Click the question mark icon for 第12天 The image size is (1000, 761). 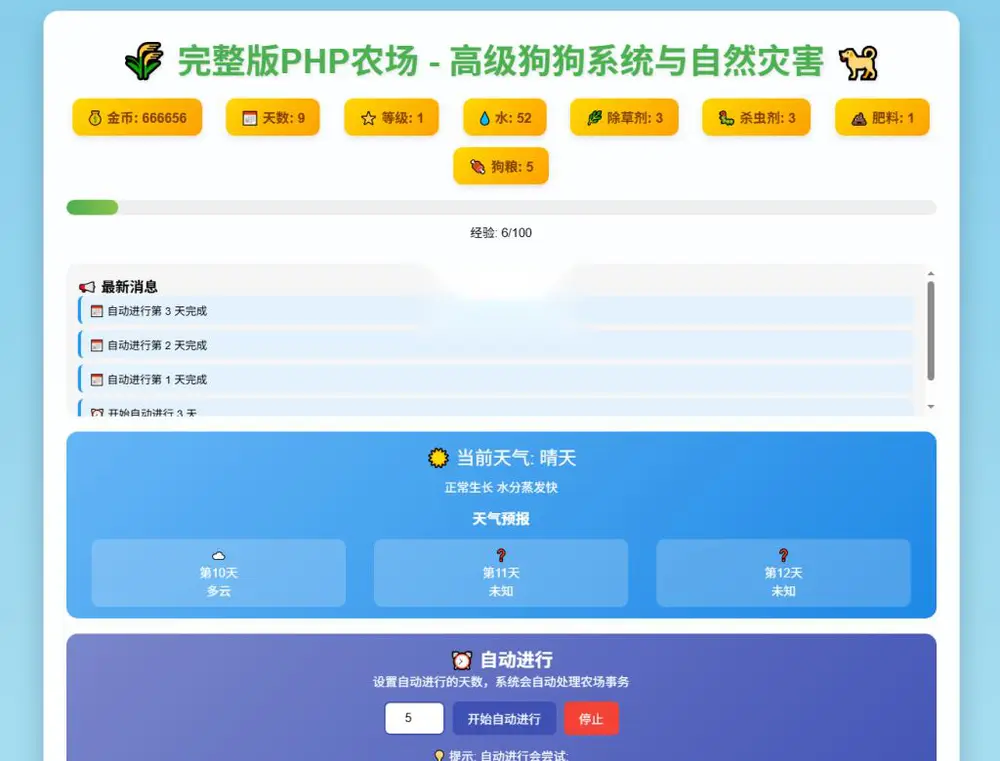pos(783,556)
